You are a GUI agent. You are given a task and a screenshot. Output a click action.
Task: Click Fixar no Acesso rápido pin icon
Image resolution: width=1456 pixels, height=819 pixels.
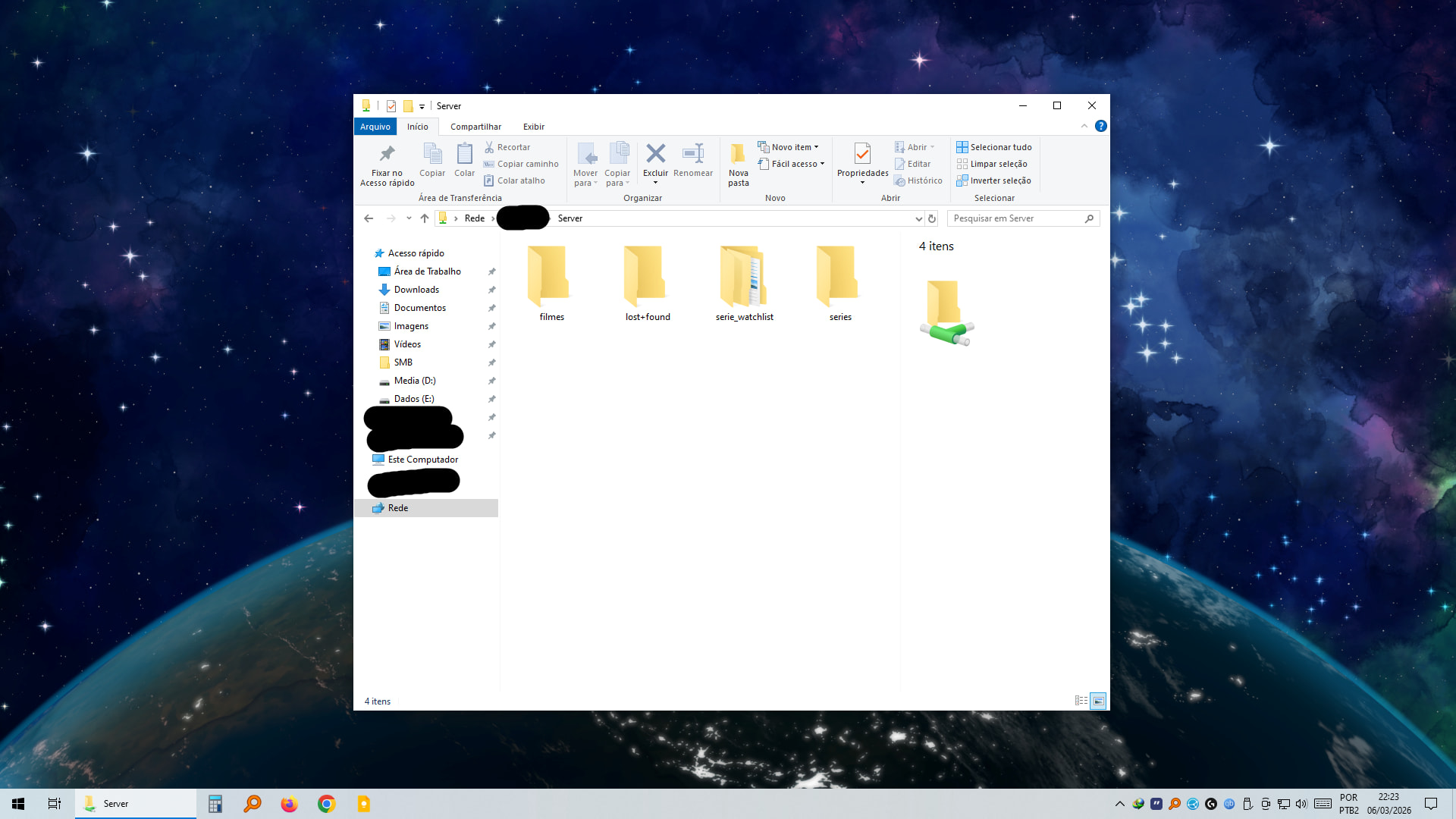387,155
